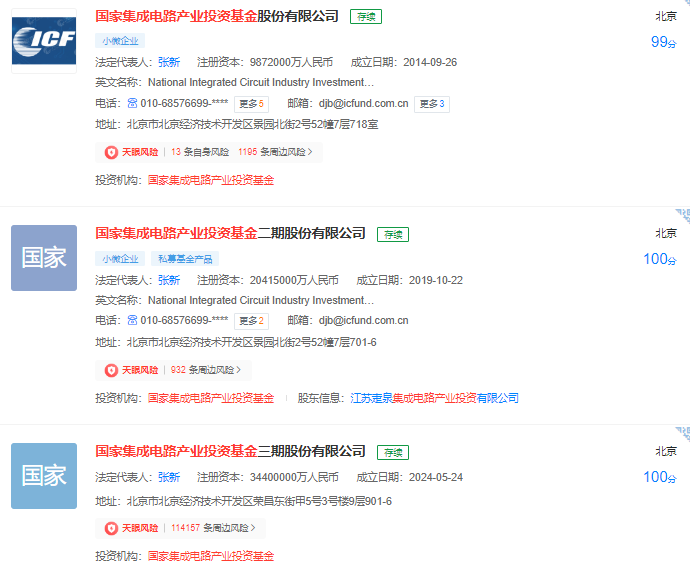
Task: Click English name of 二期 company
Action: (x=261, y=300)
